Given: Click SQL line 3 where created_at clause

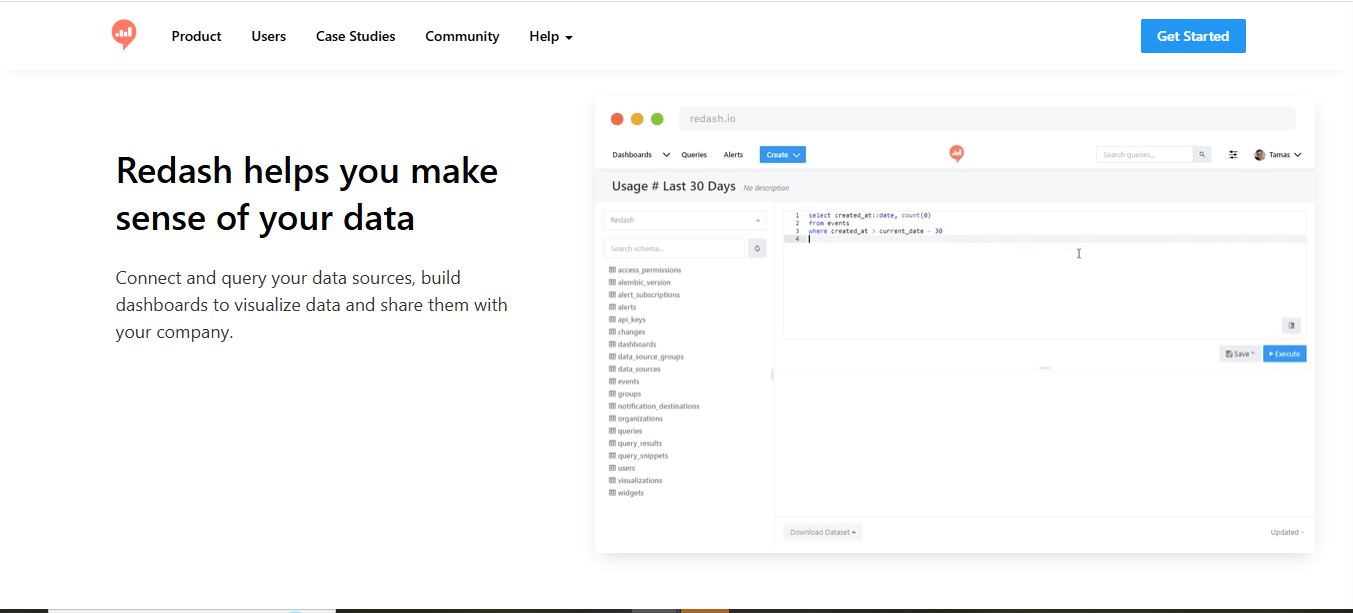Looking at the screenshot, I should click(875, 231).
